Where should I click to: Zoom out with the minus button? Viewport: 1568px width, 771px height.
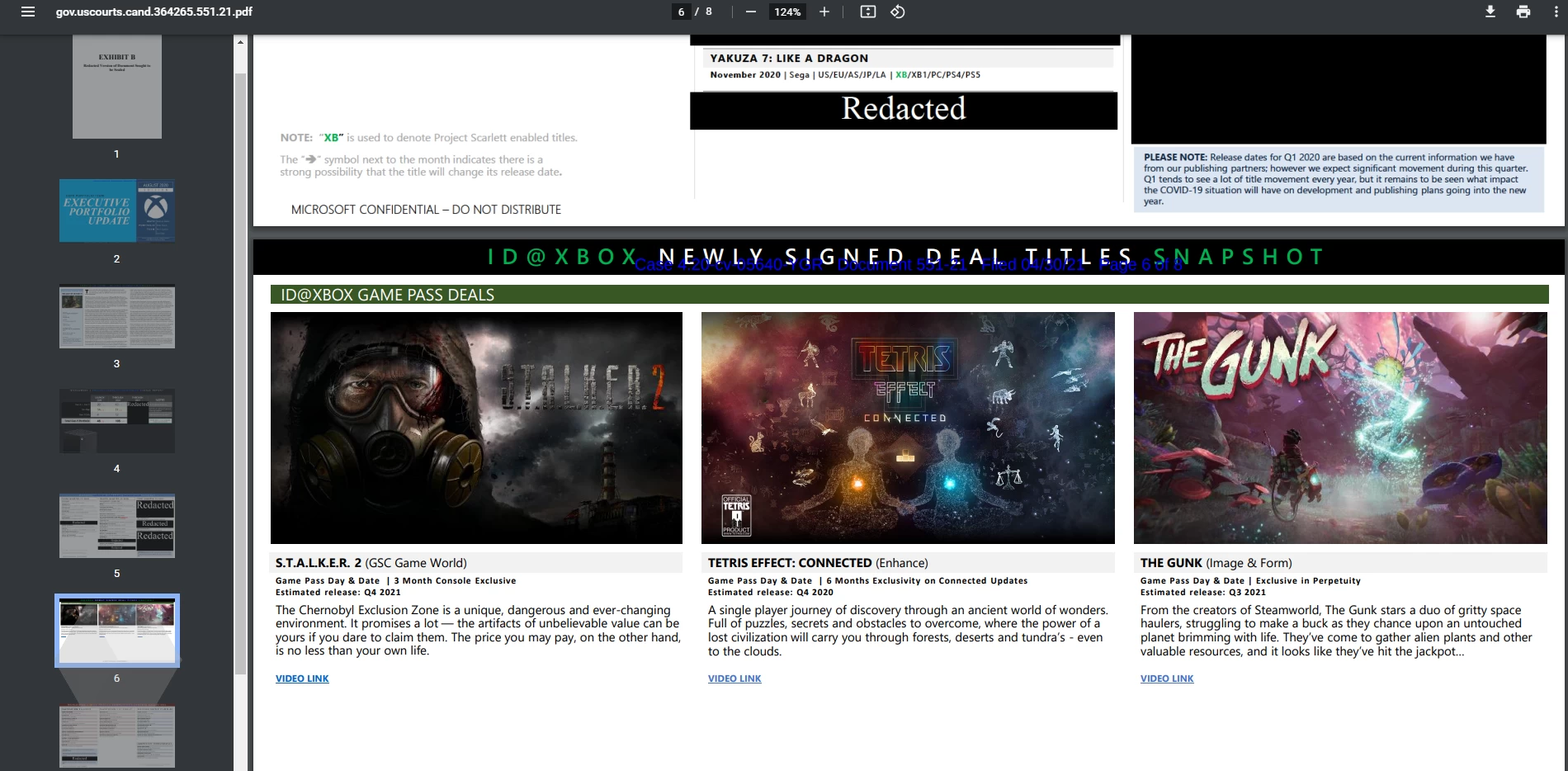750,12
